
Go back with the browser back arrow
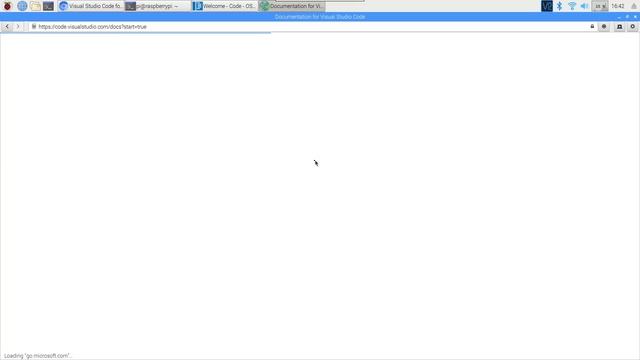tap(7, 27)
